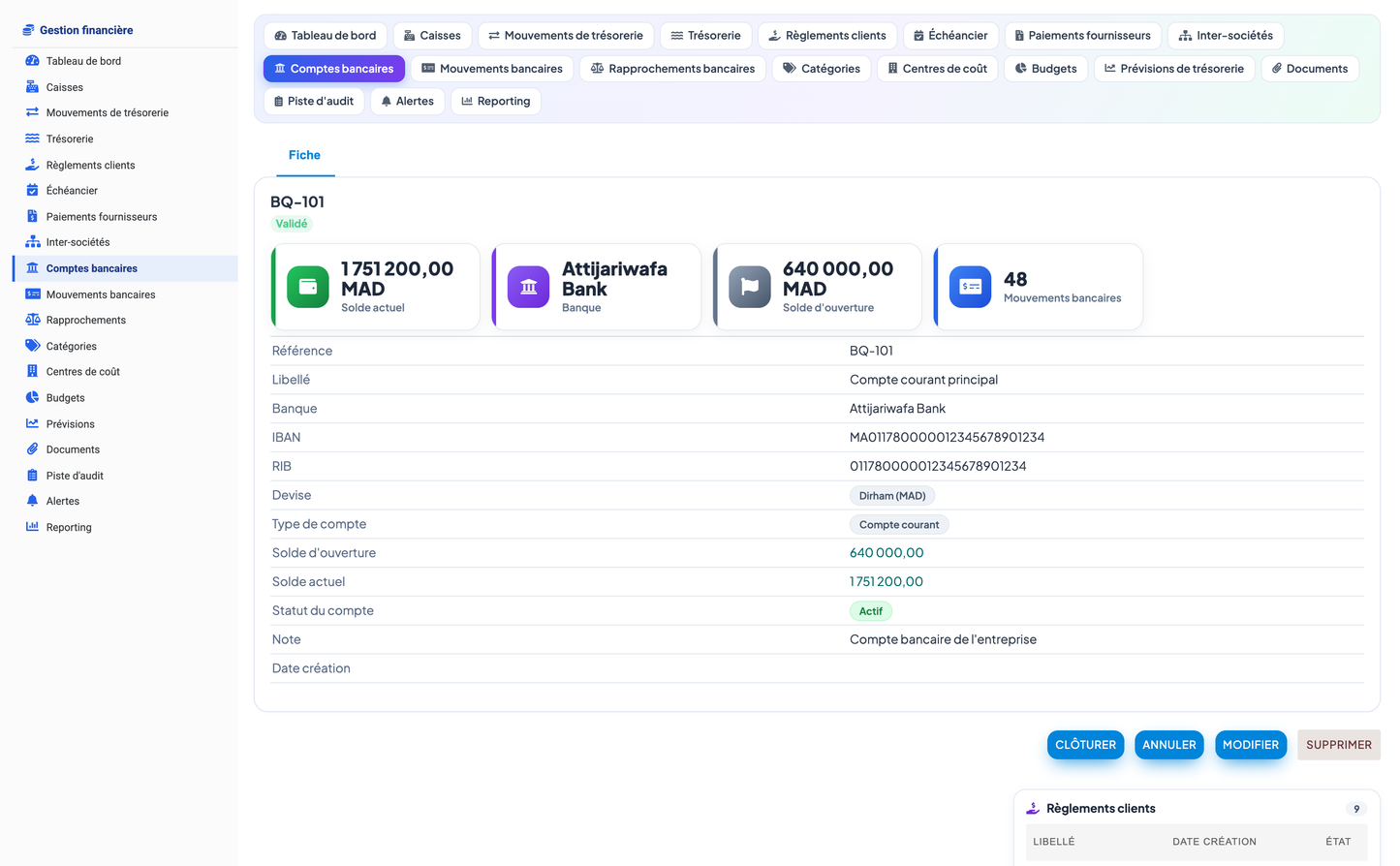Open Documents via the sidebar paperclip icon
Screen dimensions: 1400x866
[32, 449]
